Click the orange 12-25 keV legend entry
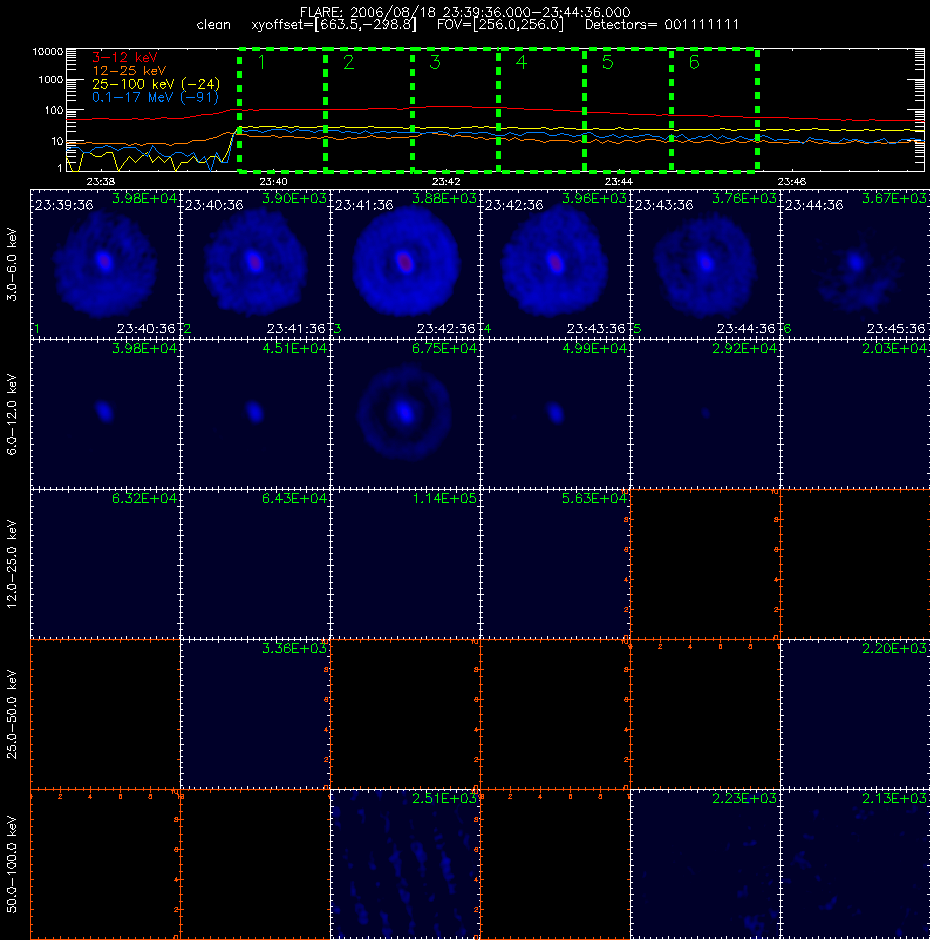This screenshot has height=940, width=930. [129, 71]
